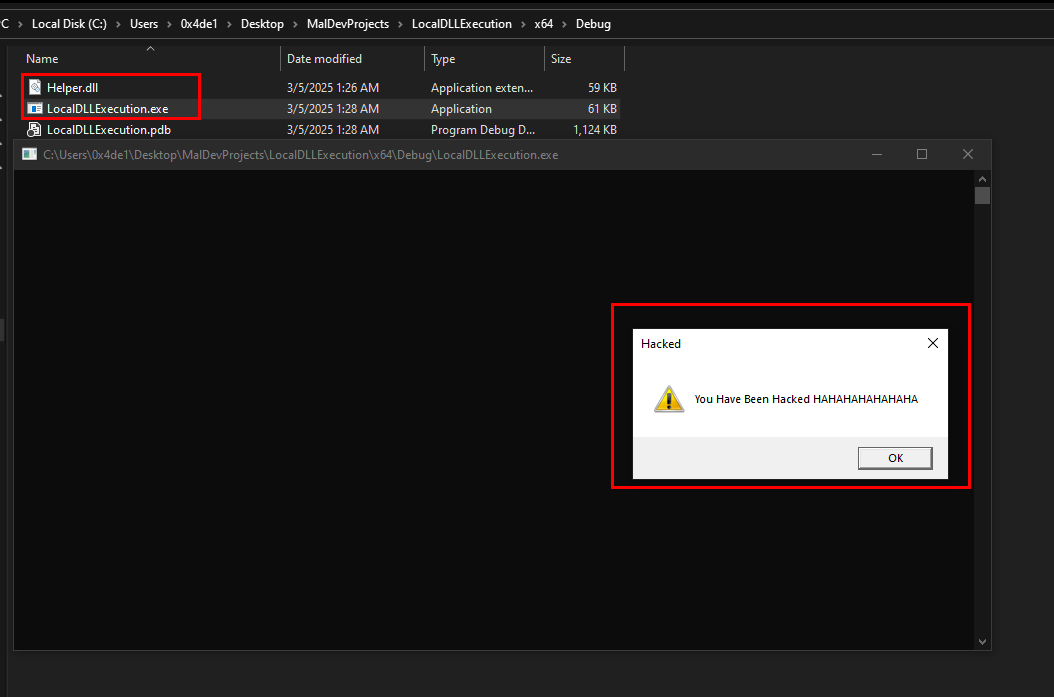Expand the chevron after LocalDLLExecution breadcrumb
This screenshot has height=697, width=1054.
pyautogui.click(x=523, y=24)
